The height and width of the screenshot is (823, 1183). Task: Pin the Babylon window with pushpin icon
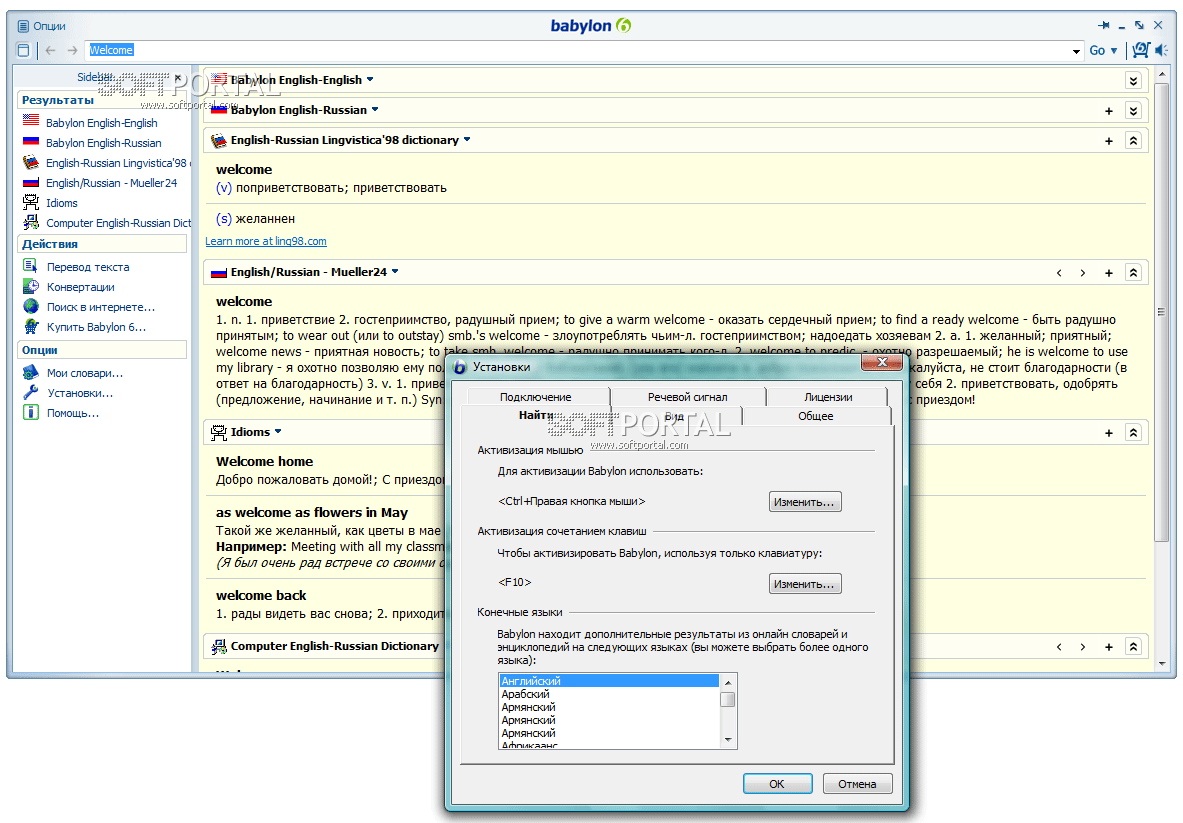pyautogui.click(x=1104, y=25)
